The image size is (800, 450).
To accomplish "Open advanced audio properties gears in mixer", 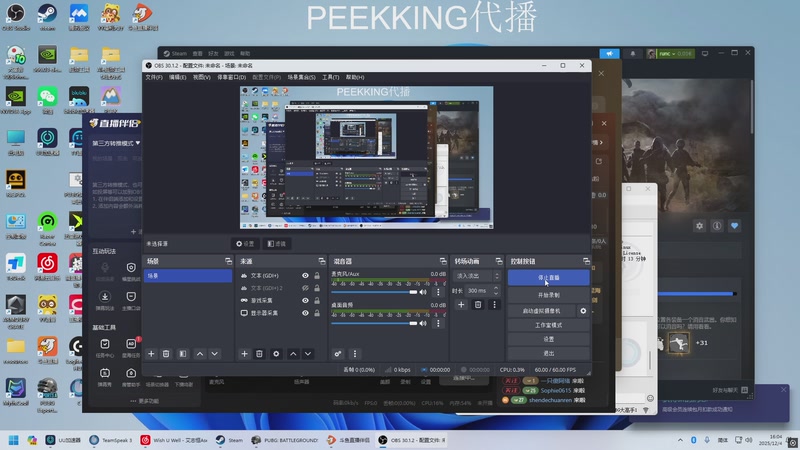I will (338, 354).
